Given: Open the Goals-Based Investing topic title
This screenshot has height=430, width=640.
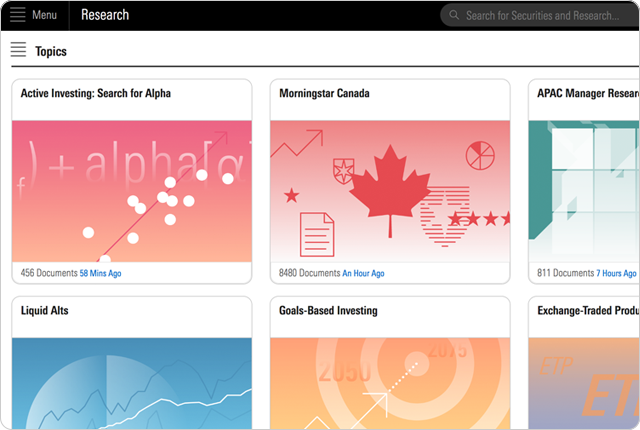Looking at the screenshot, I should point(329,311).
